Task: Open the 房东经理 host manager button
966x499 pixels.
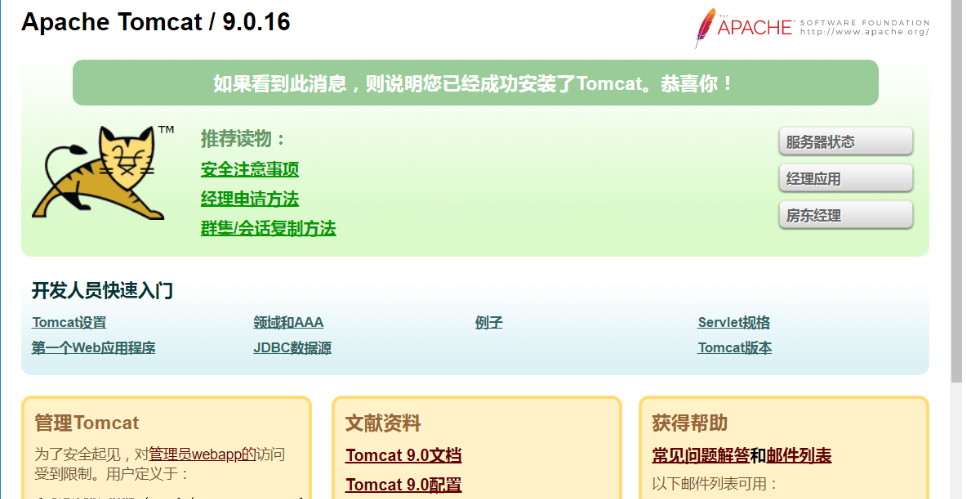Action: tap(846, 216)
